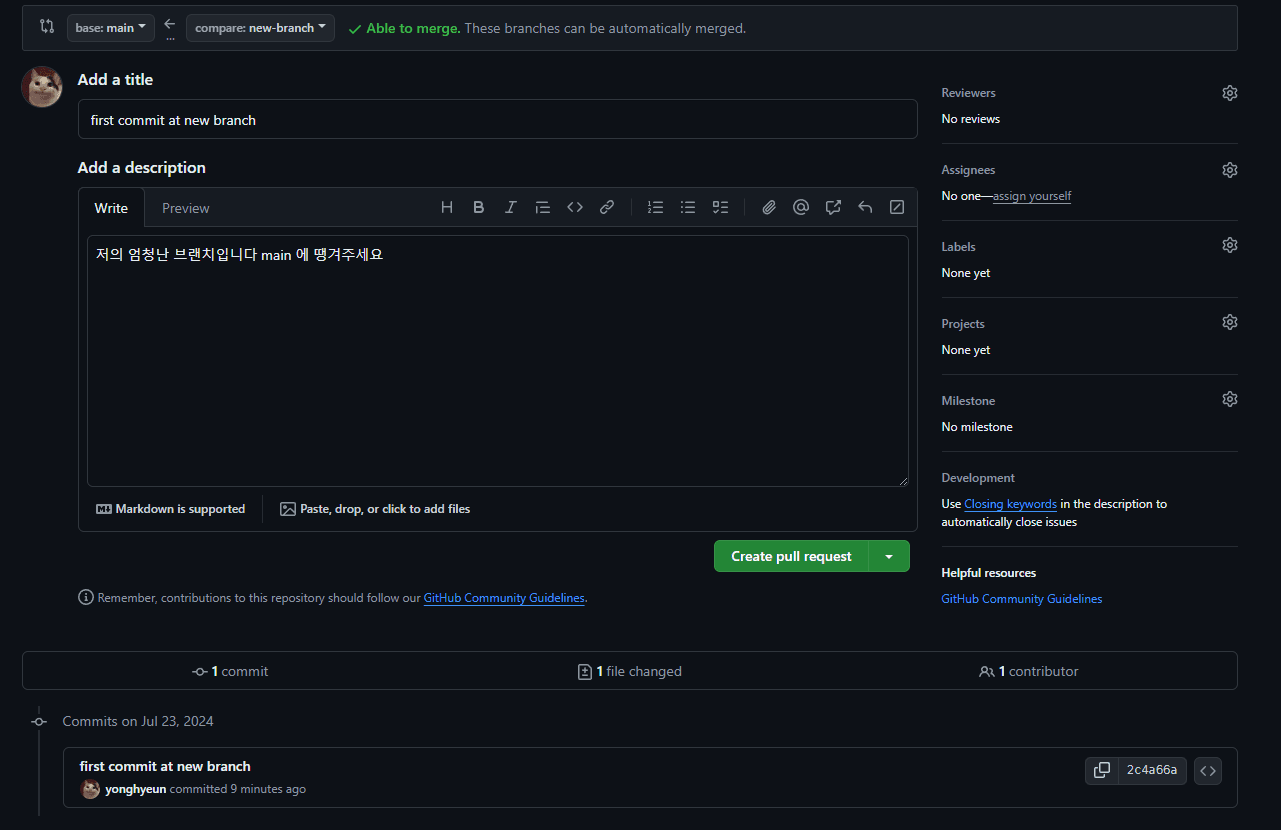Insert code formatting icon
The width and height of the screenshot is (1281, 830).
point(575,207)
